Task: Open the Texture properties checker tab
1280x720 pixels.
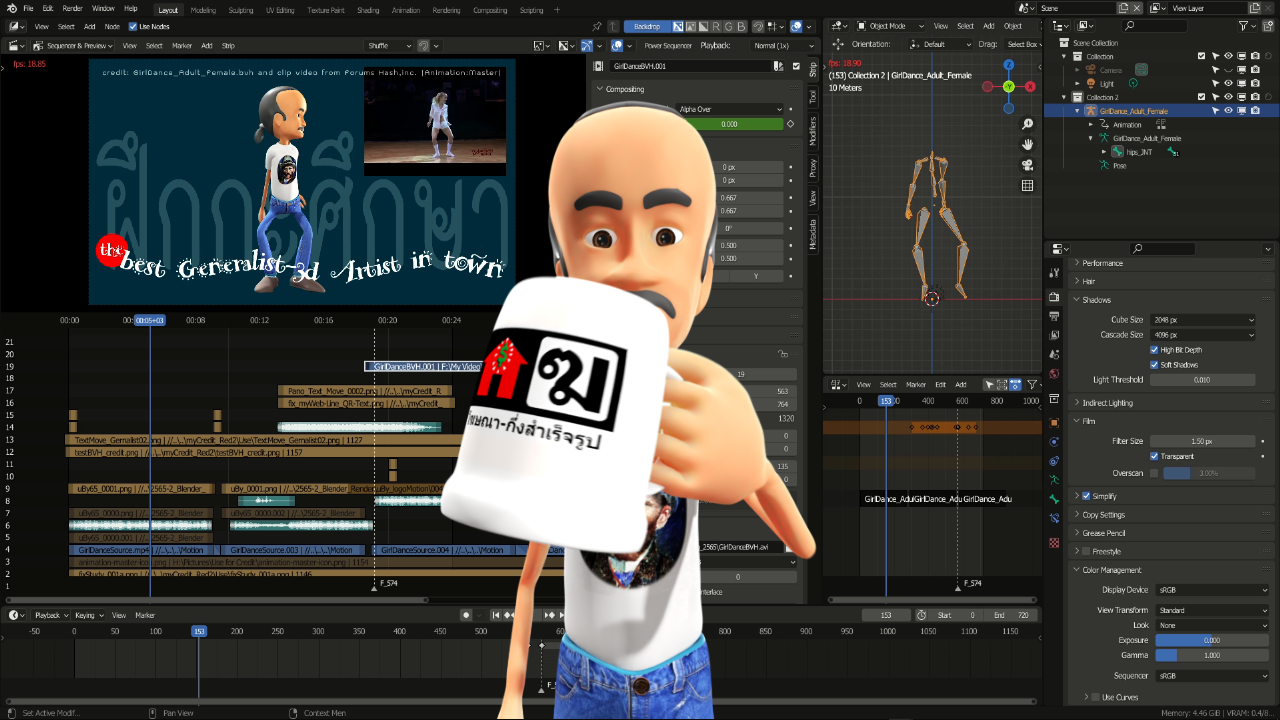Action: coord(1054,543)
